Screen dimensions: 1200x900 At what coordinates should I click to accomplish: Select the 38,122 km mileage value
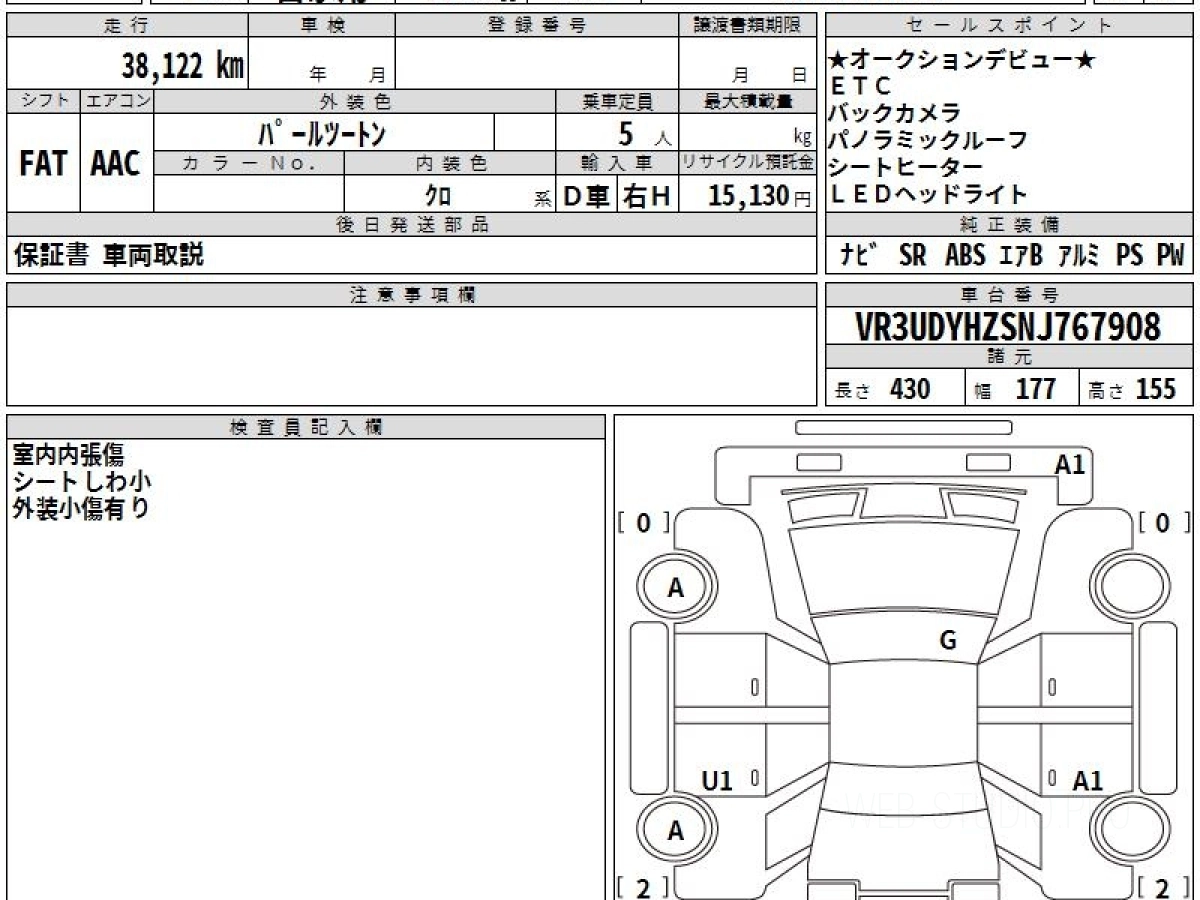pos(182,66)
